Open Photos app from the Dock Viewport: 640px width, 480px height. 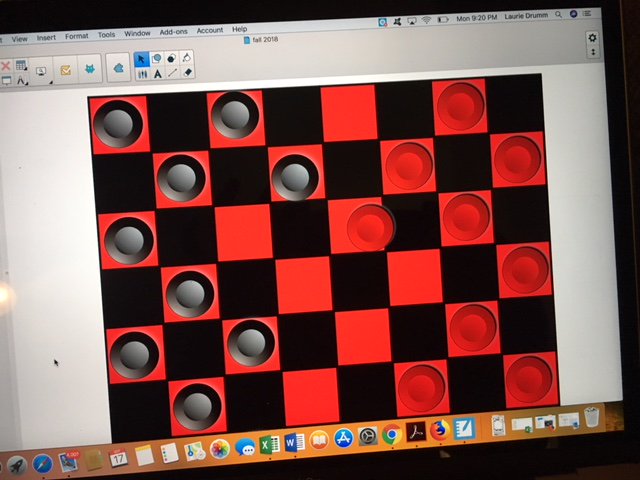pyautogui.click(x=220, y=449)
